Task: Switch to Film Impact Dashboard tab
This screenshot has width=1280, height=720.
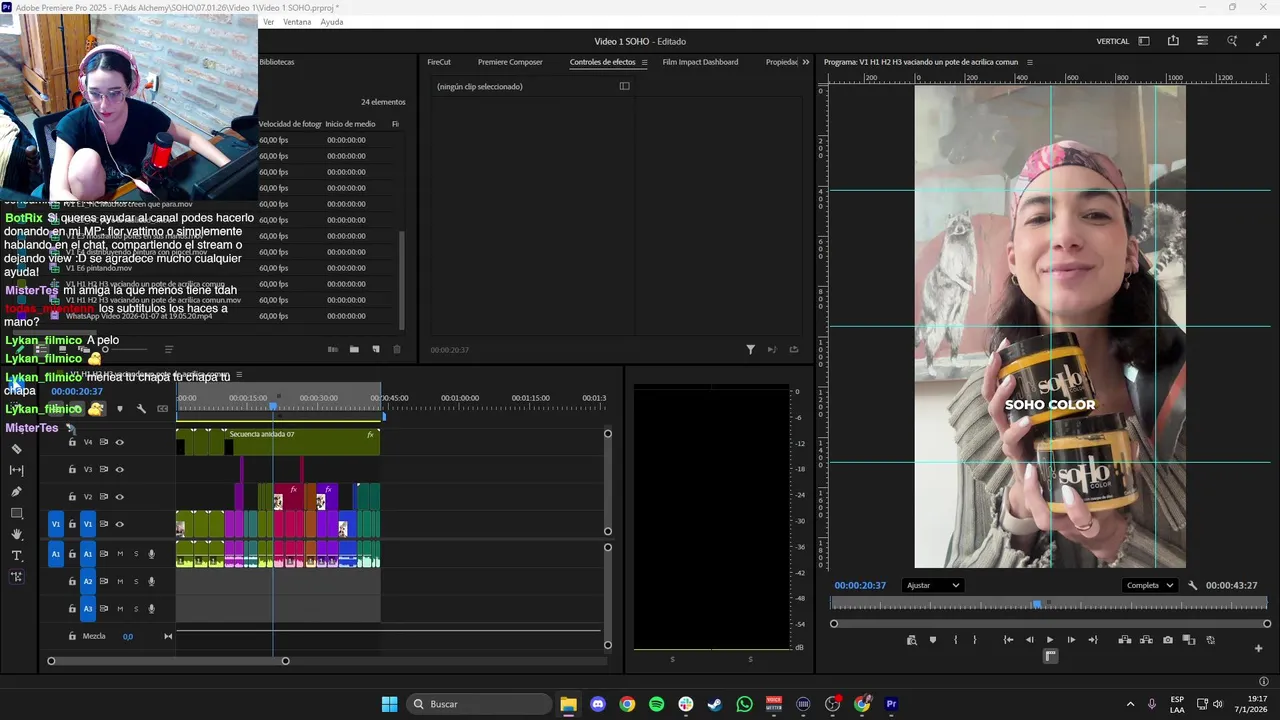Action: (700, 62)
